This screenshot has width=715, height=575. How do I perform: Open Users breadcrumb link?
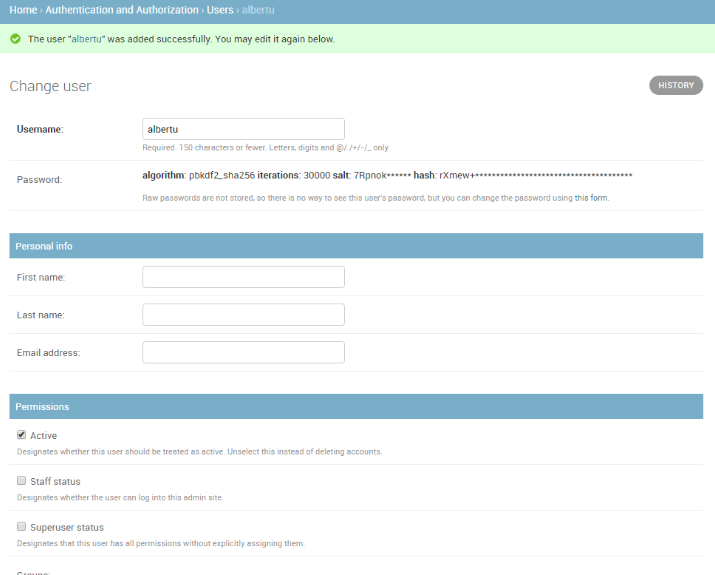(x=220, y=10)
